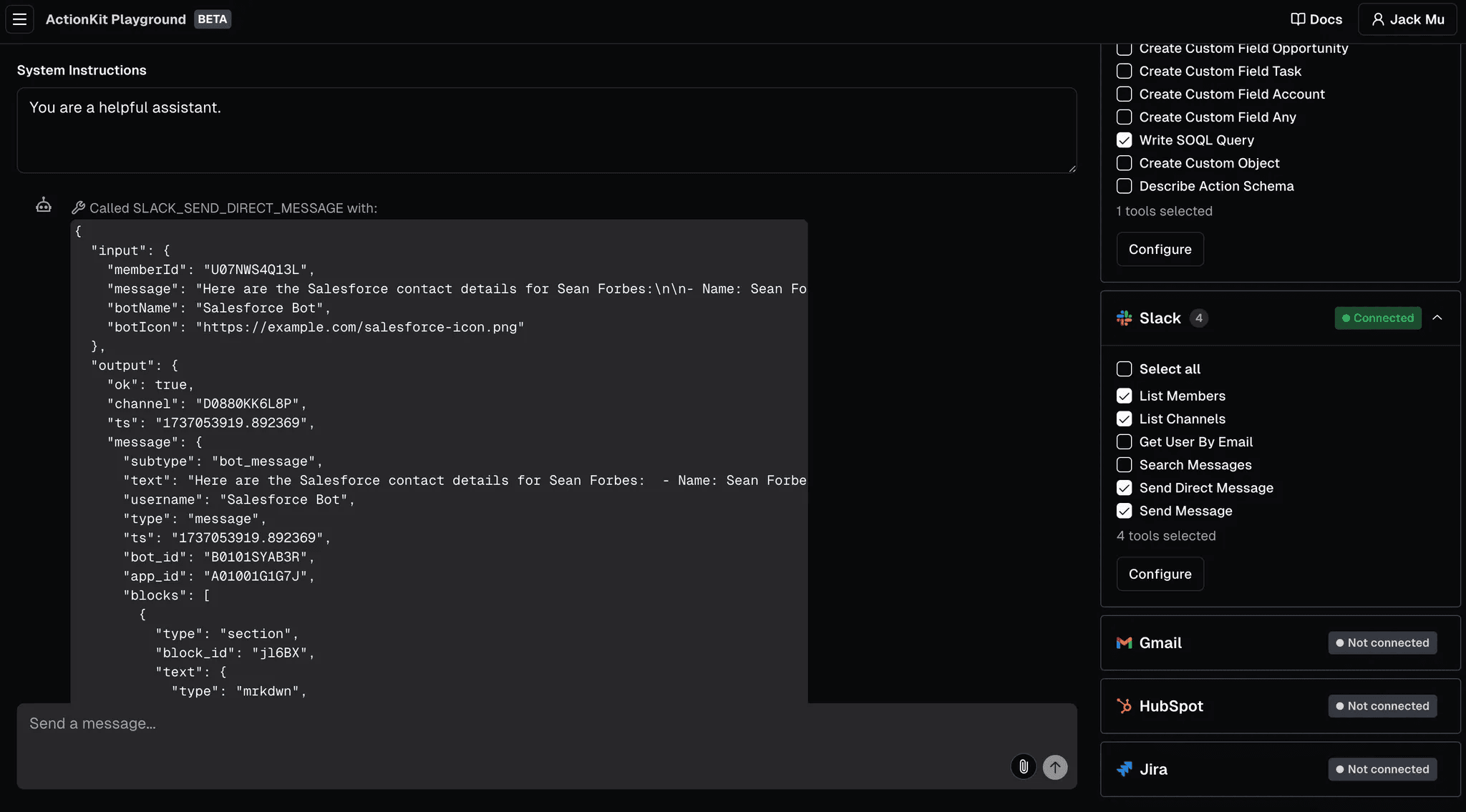Click the HubSpot logo icon
This screenshot has width=1466, height=812.
[1124, 706]
